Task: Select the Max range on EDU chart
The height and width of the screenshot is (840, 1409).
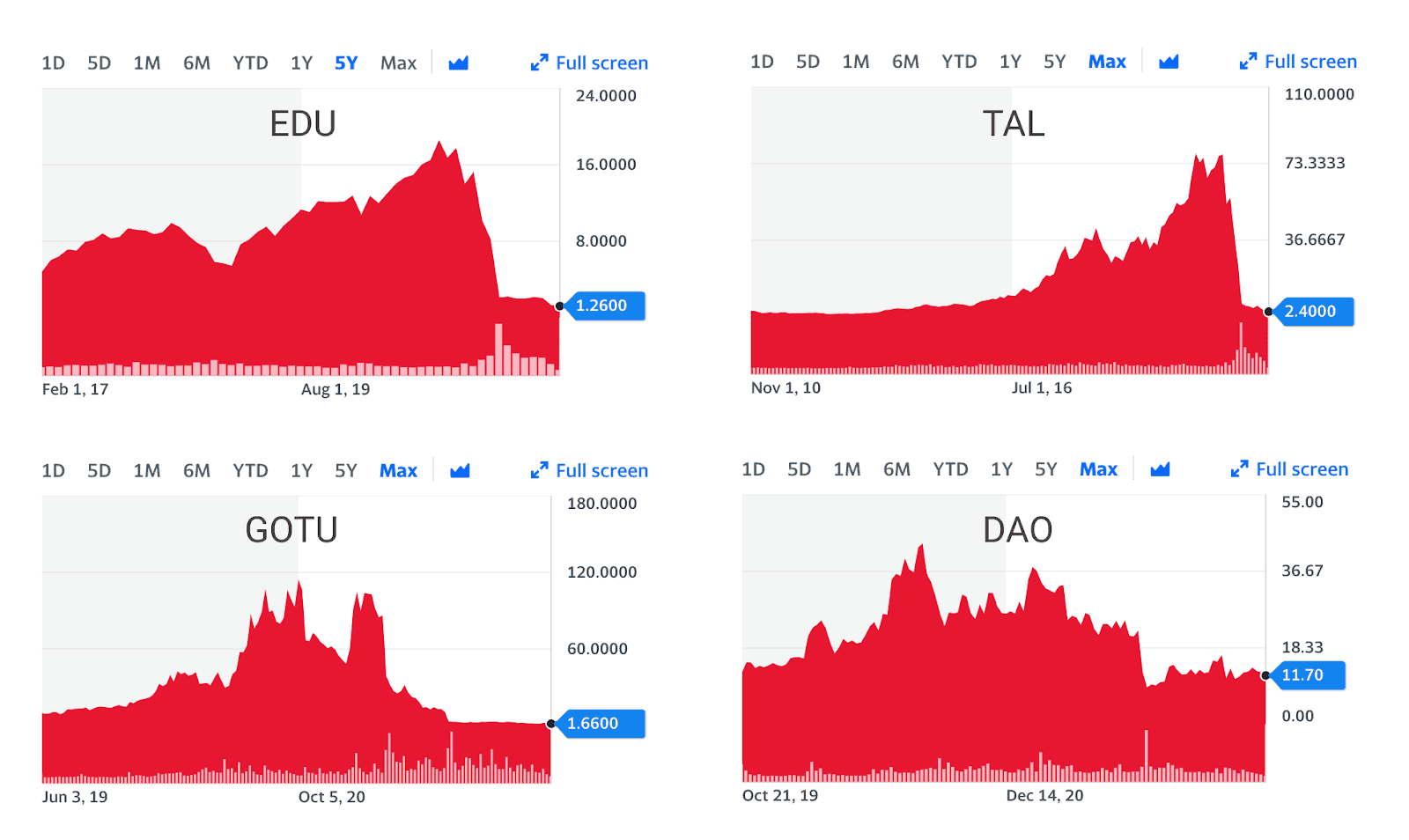Action: (x=398, y=63)
